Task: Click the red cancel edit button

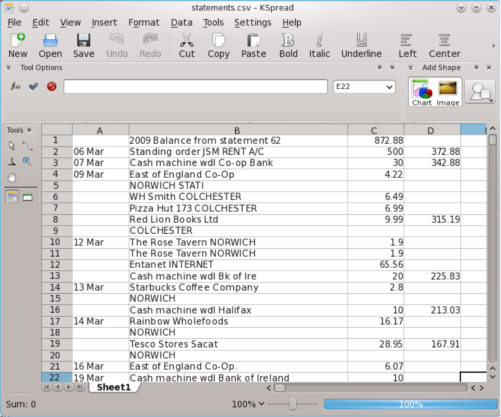Action: (x=51, y=87)
